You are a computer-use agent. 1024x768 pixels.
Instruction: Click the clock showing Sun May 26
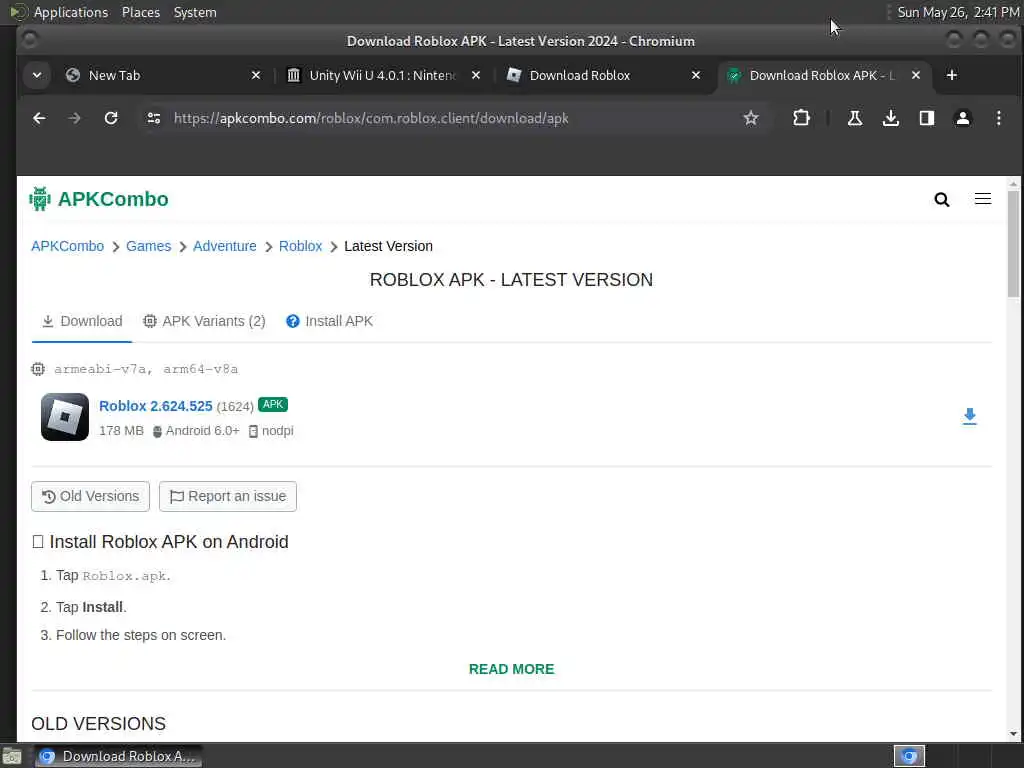coord(957,12)
